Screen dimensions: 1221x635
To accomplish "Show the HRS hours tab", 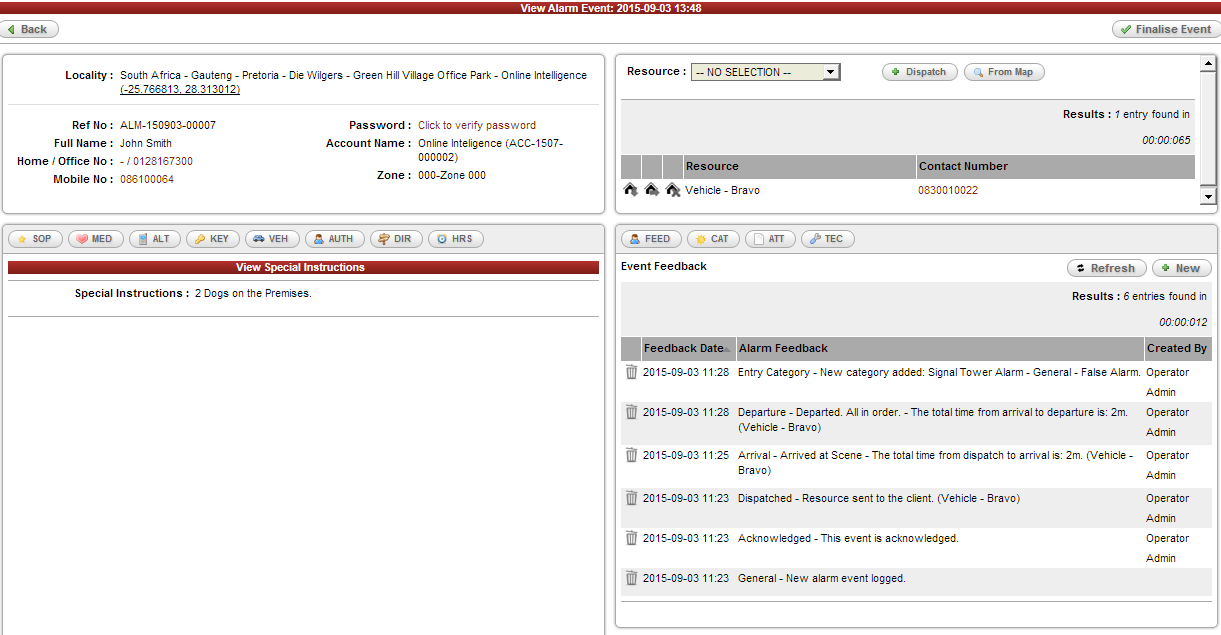I will coord(456,239).
